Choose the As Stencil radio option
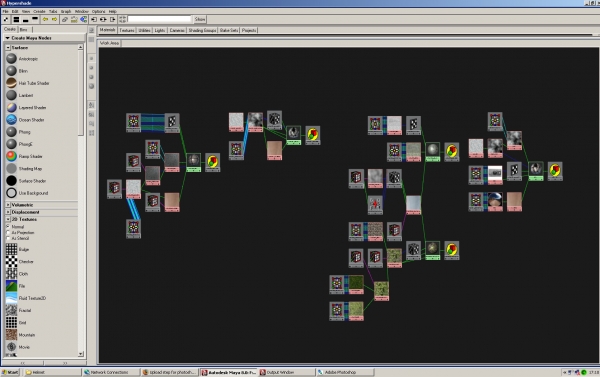The image size is (600, 377). point(8,238)
